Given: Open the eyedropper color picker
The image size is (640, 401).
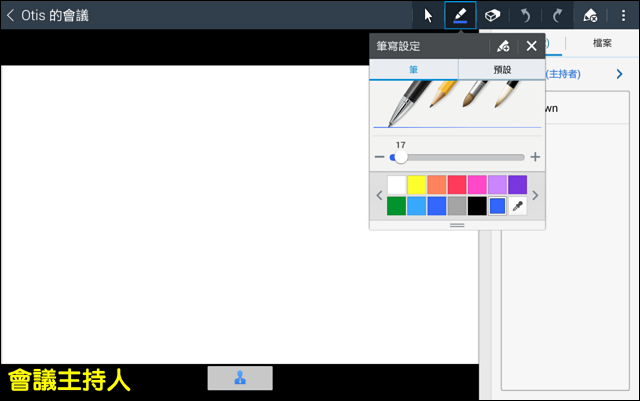Looking at the screenshot, I should click(518, 206).
